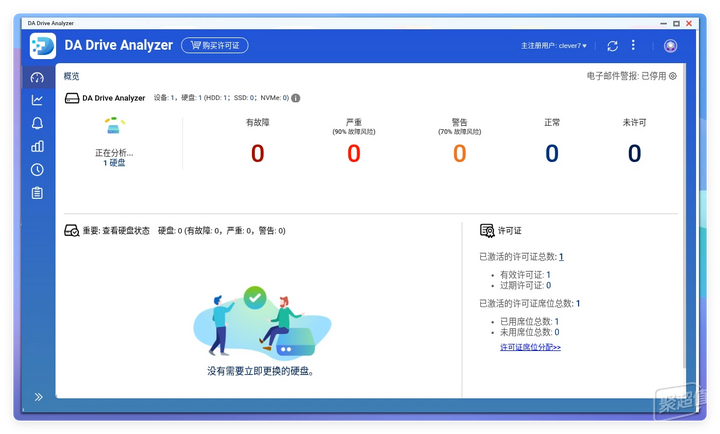
Task: Open the clipboard report icon in sidebar
Action: coord(38,193)
